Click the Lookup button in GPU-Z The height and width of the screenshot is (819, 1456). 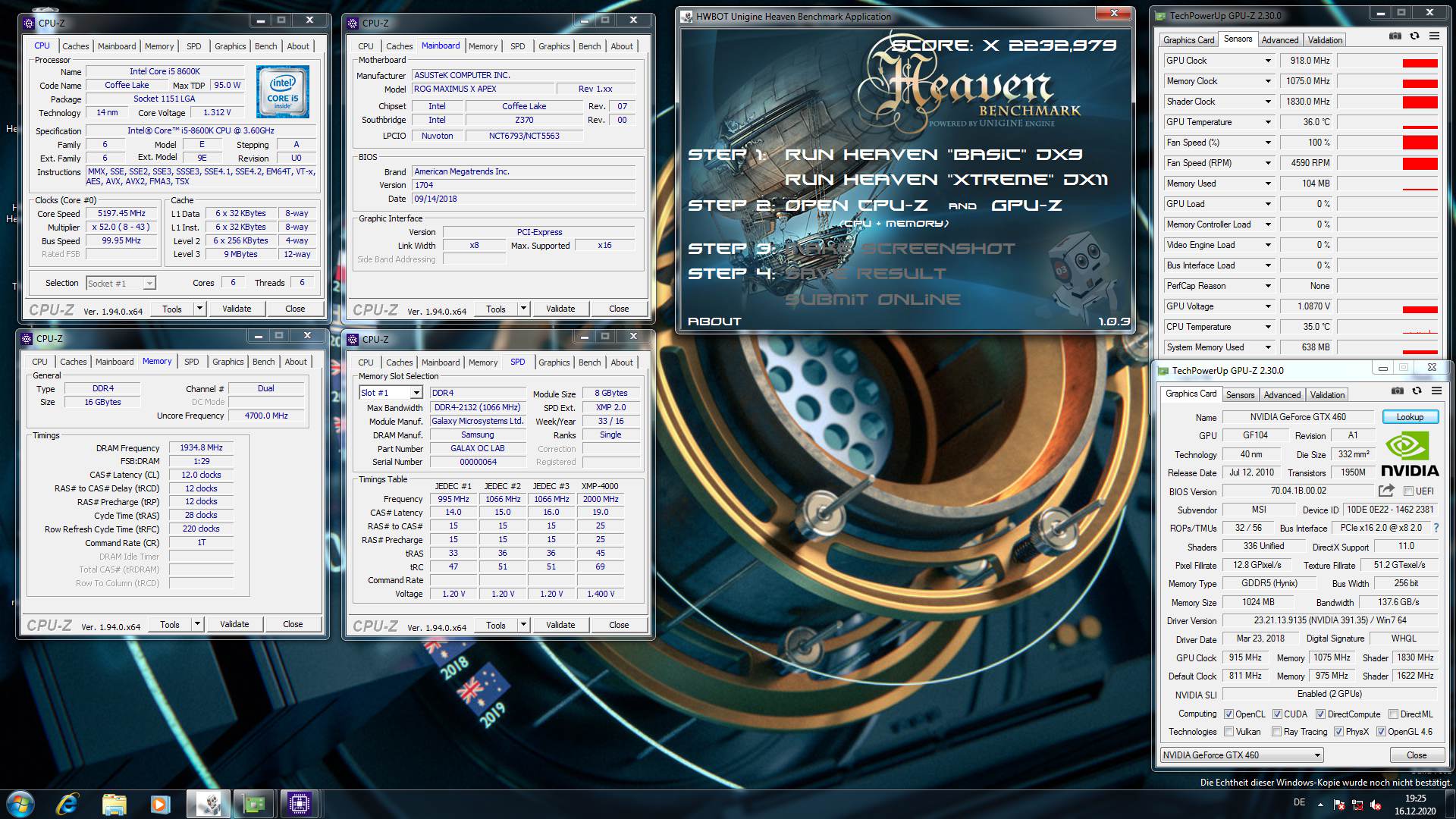tap(1410, 417)
